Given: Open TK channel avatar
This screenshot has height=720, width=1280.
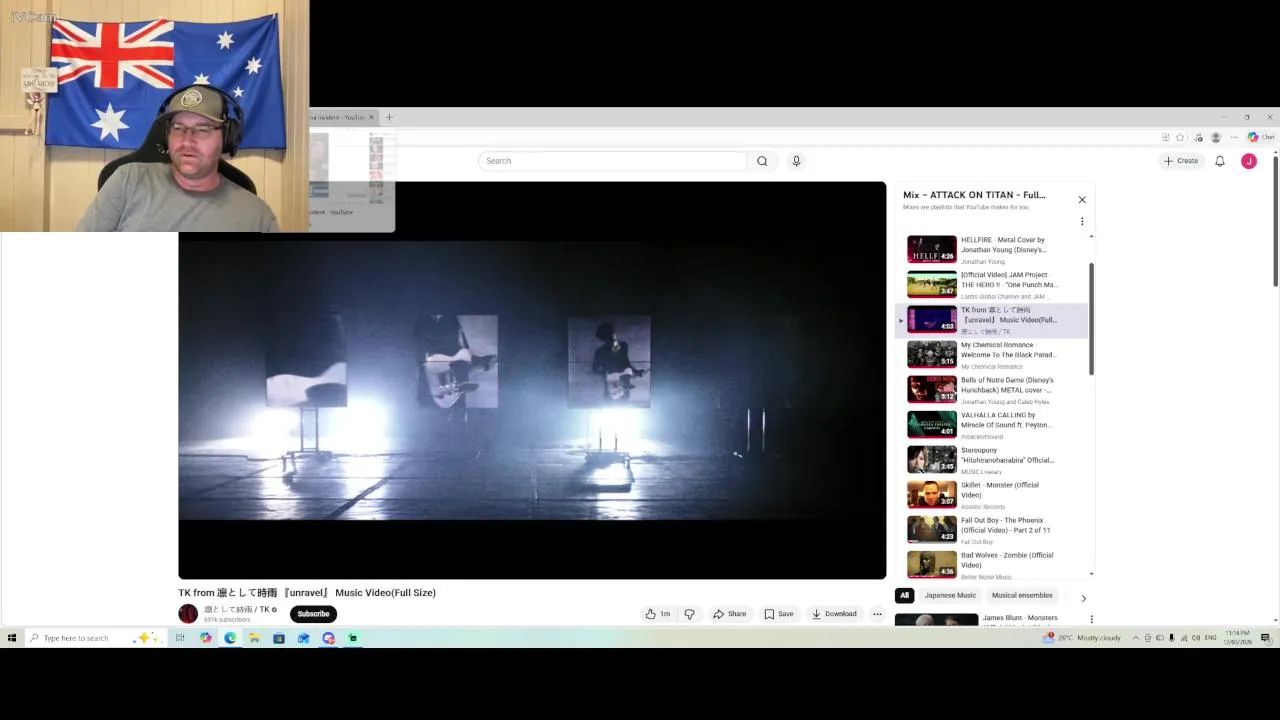Looking at the screenshot, I should (188, 614).
